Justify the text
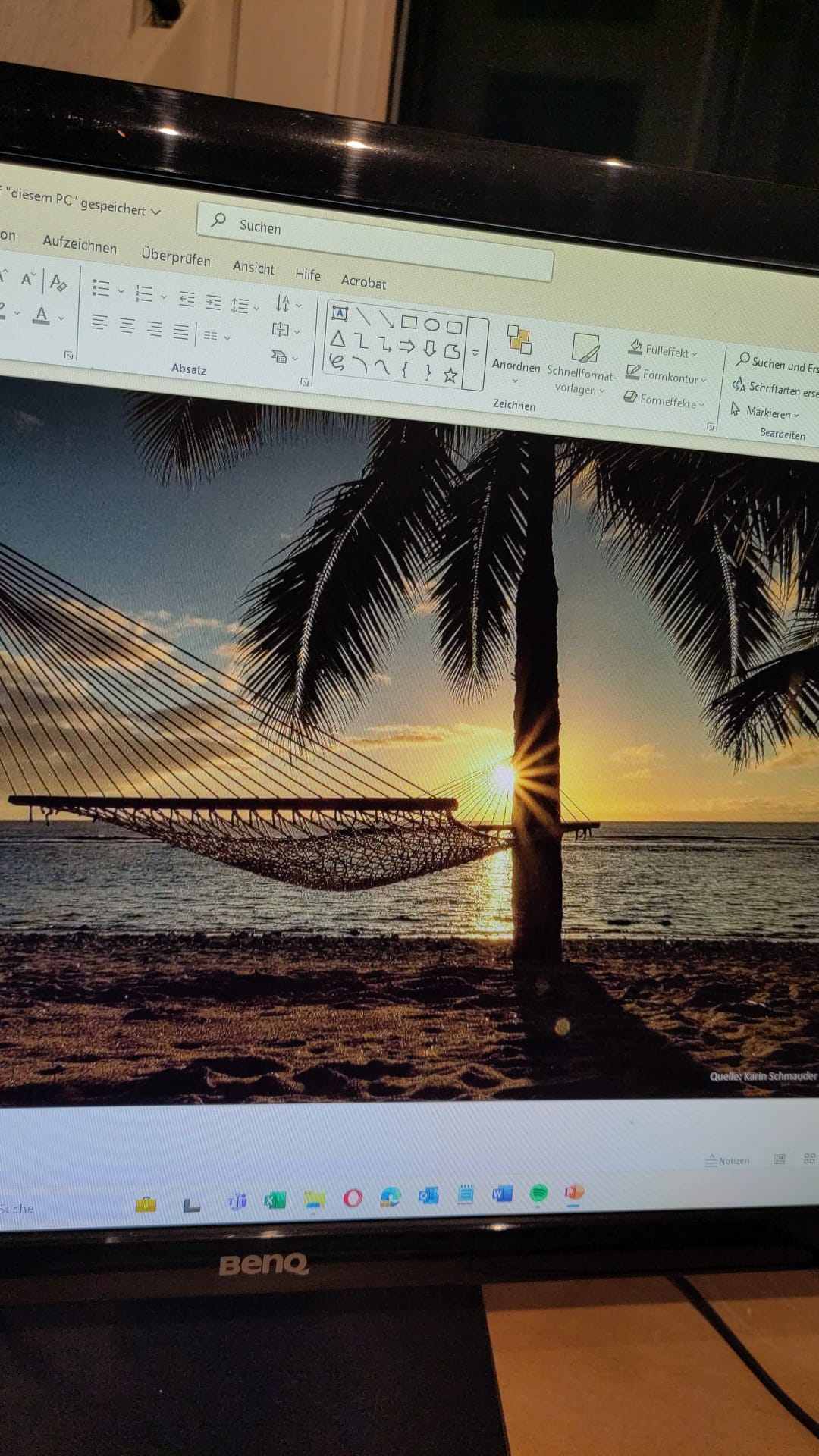Image resolution: width=819 pixels, height=1456 pixels. click(x=180, y=331)
